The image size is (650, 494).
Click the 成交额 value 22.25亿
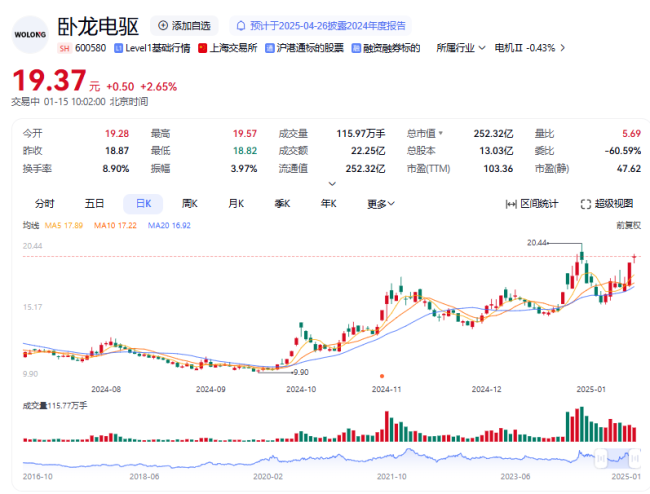pos(368,151)
